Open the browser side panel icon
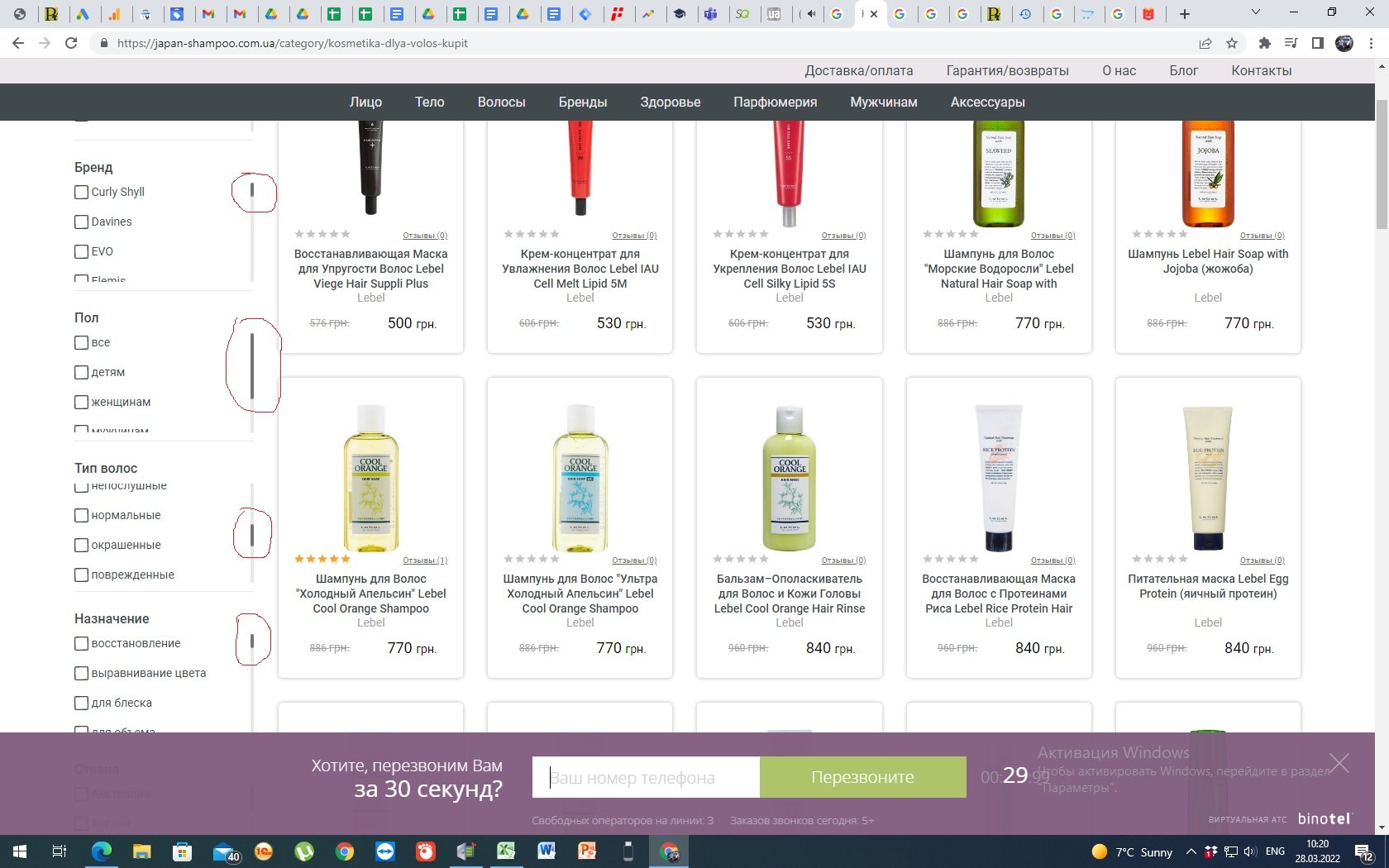 [x=1318, y=43]
